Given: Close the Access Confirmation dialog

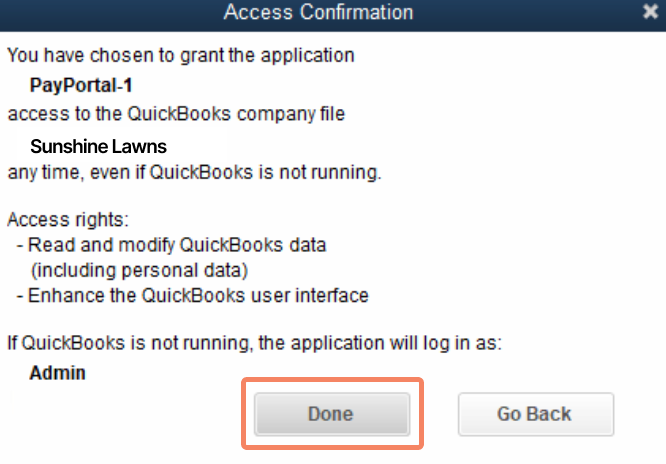Looking at the screenshot, I should pos(650,11).
